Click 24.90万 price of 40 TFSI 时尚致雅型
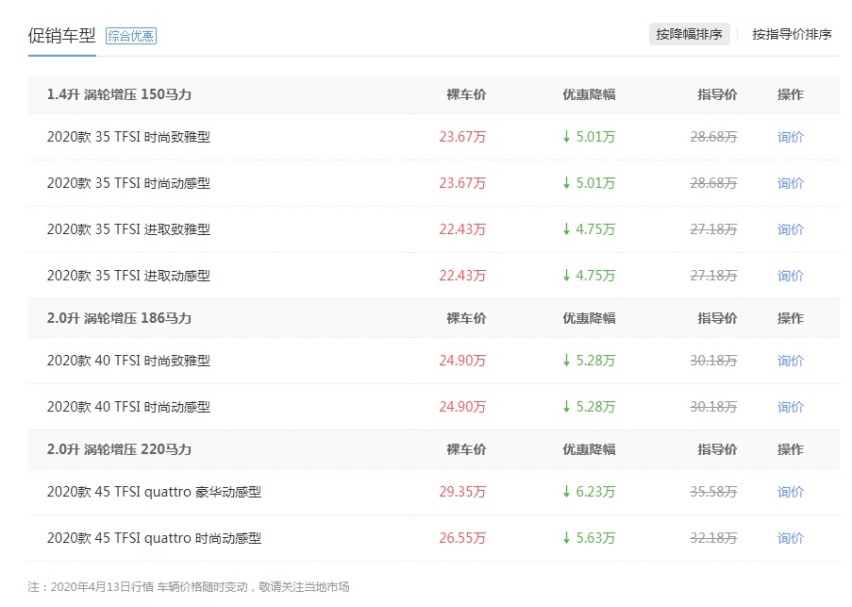The height and width of the screenshot is (607, 852). pos(462,361)
